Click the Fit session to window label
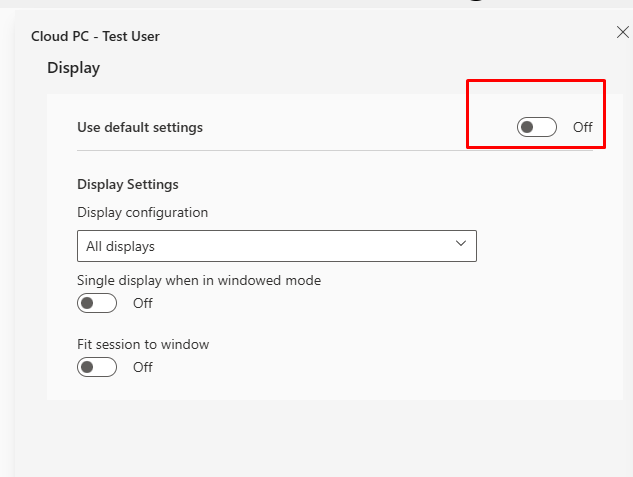The image size is (633, 477). click(x=143, y=345)
